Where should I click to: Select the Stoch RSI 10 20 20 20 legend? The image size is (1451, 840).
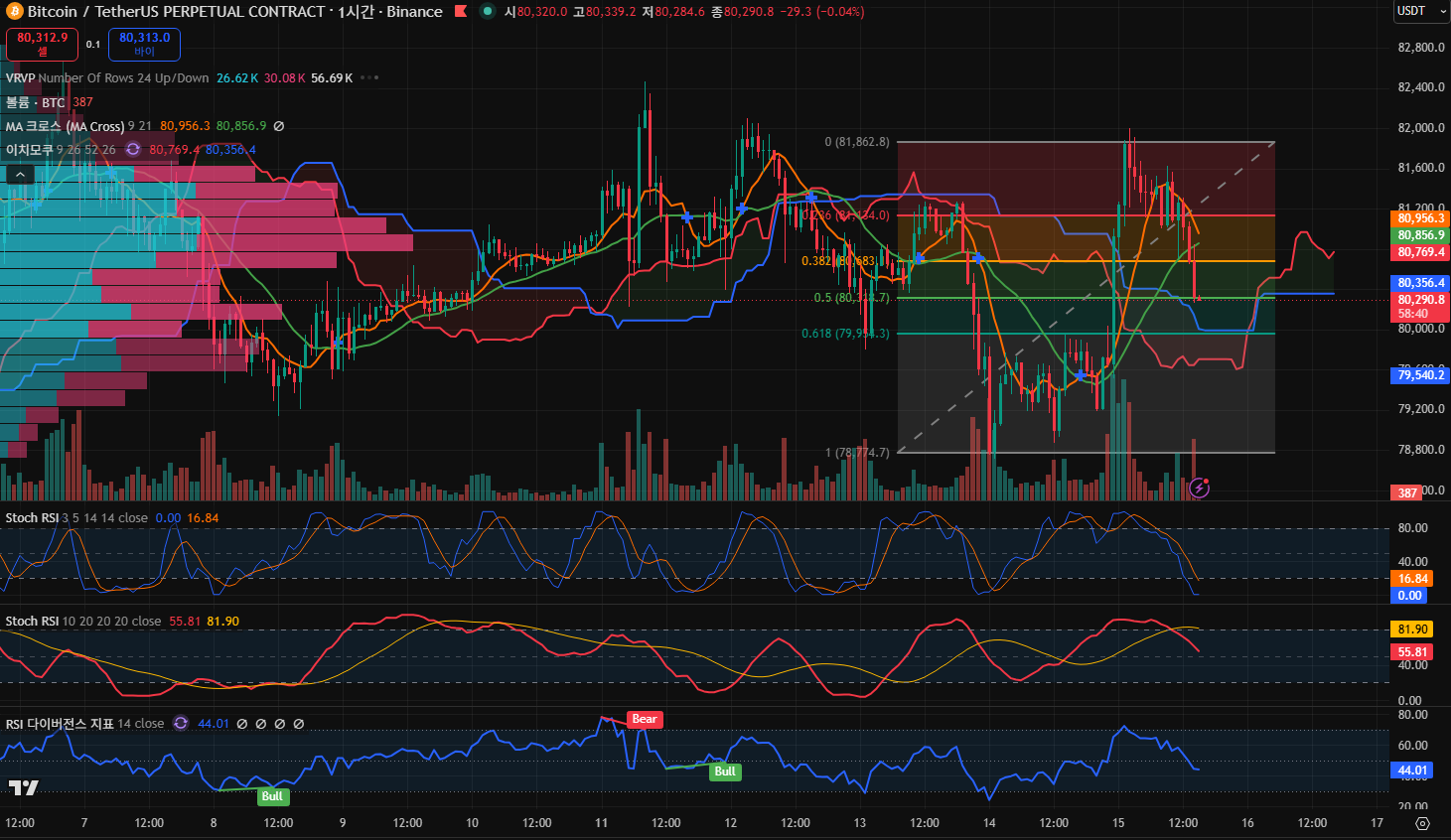click(83, 622)
